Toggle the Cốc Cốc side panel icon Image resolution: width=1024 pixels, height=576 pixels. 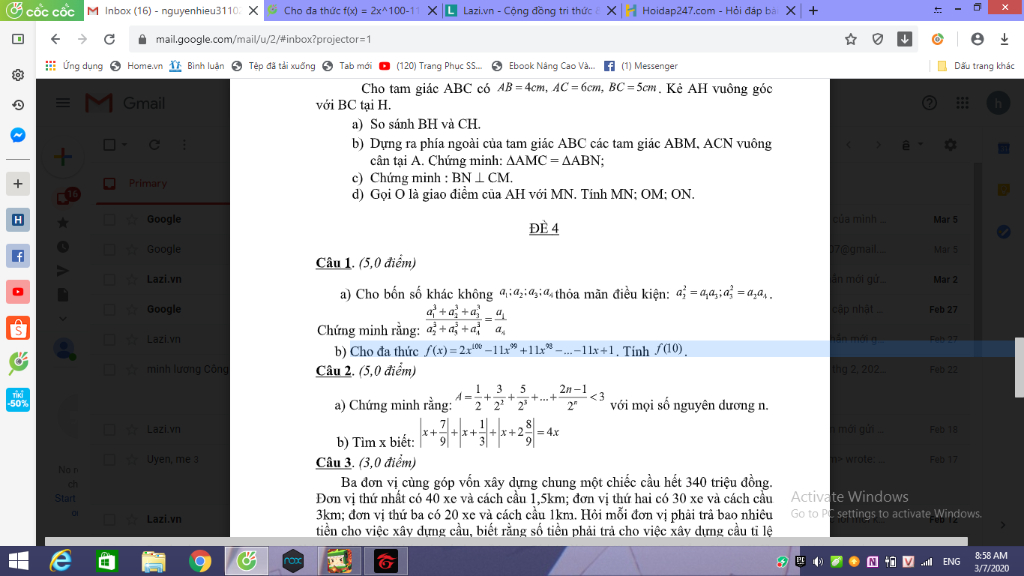tap(18, 39)
